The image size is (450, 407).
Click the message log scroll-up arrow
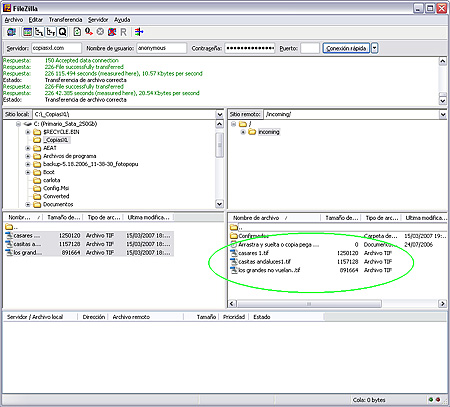pyautogui.click(x=443, y=61)
